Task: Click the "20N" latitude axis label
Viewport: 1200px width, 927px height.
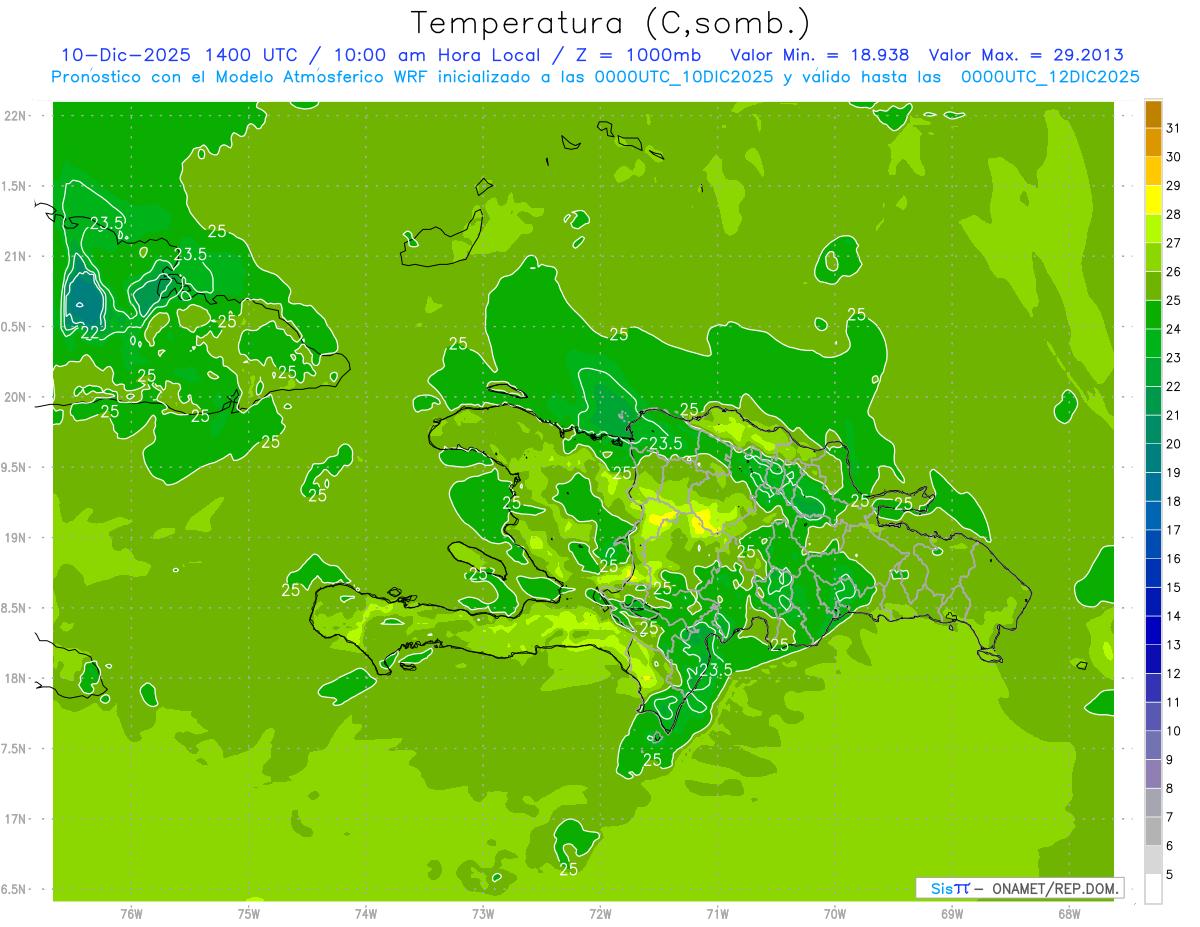Action: coord(15,397)
